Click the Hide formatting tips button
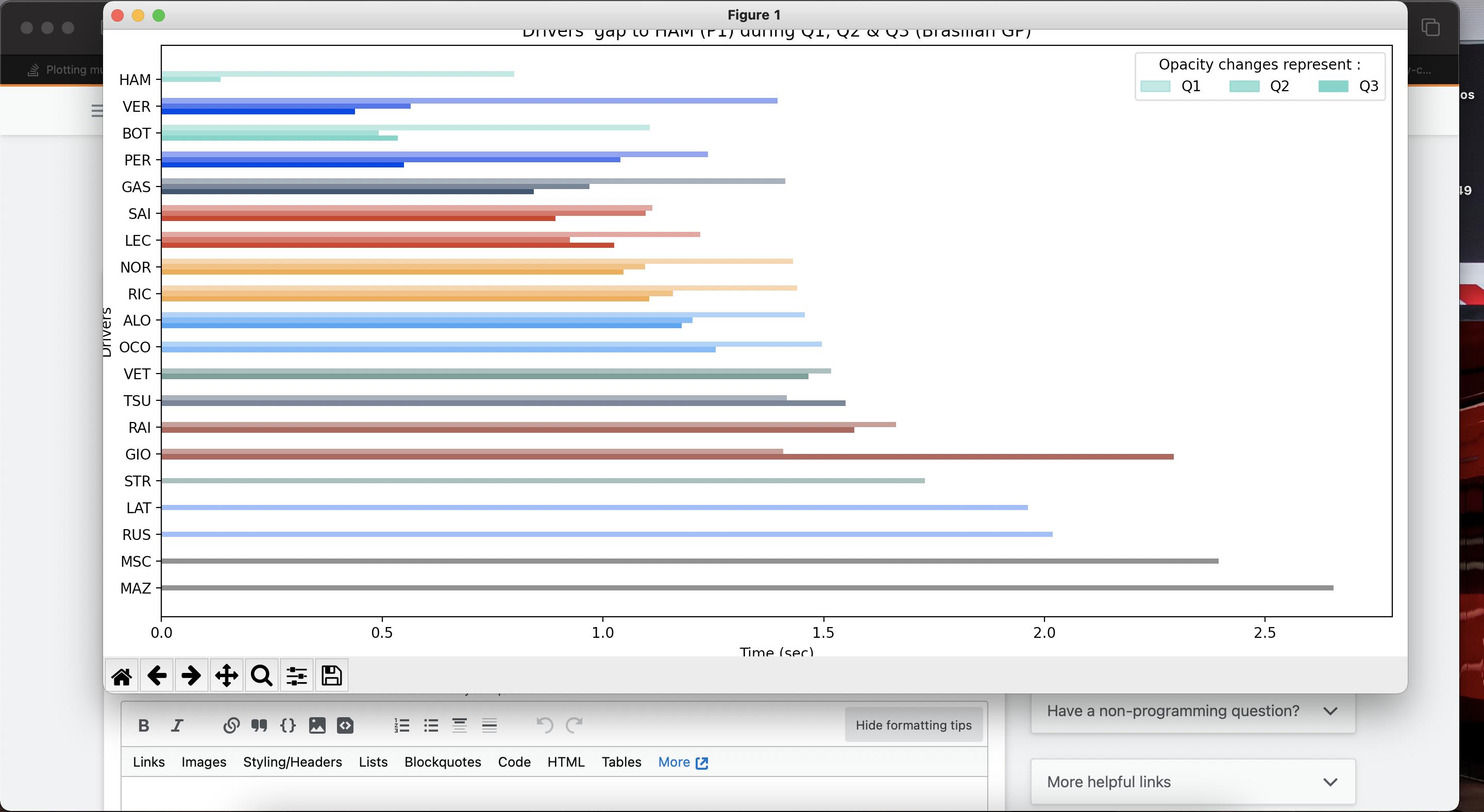 click(914, 725)
